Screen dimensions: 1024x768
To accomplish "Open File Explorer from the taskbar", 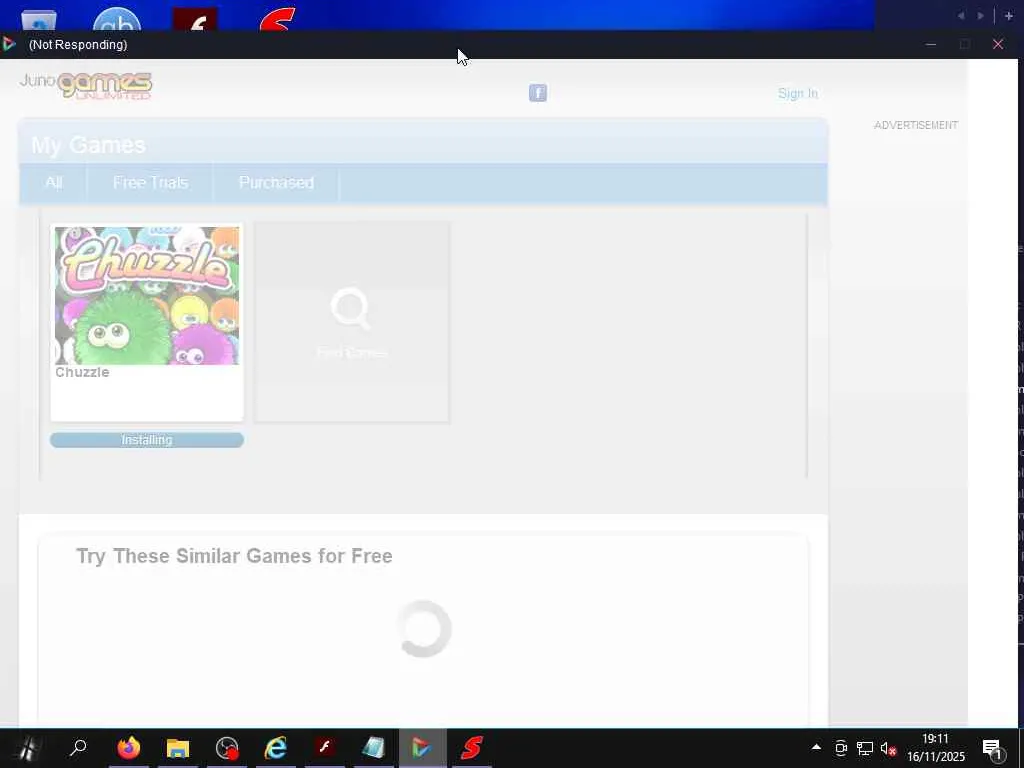I will pos(177,748).
